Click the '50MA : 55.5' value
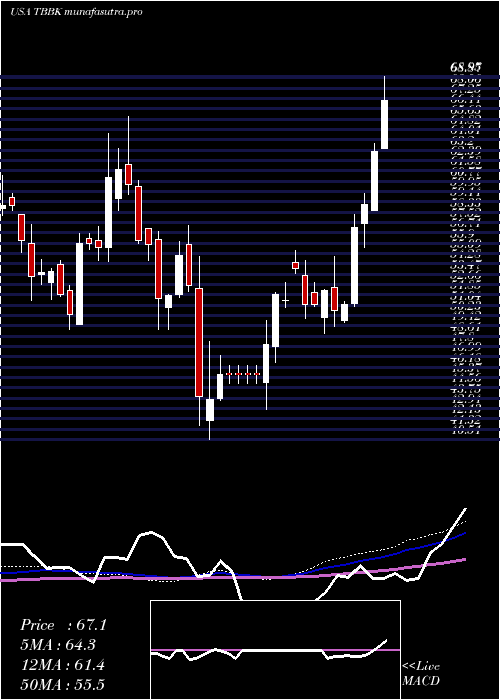This screenshot has width=500, height=700. pos(62,684)
